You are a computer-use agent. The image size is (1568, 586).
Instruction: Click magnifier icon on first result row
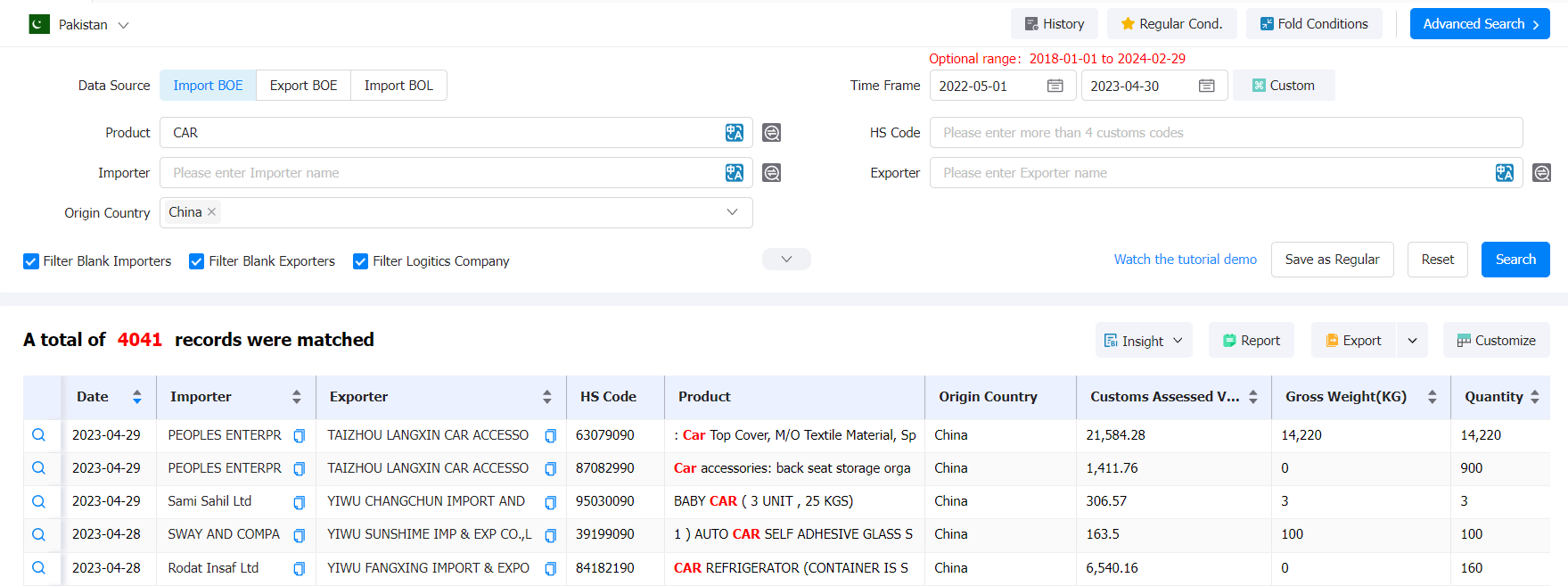[x=38, y=435]
